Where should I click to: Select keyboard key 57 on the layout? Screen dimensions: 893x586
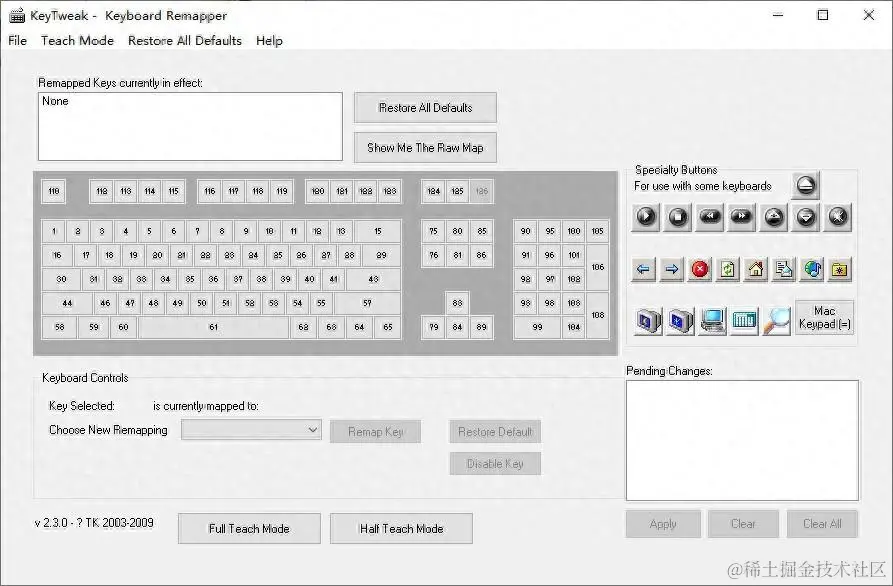pyautogui.click(x=367, y=303)
